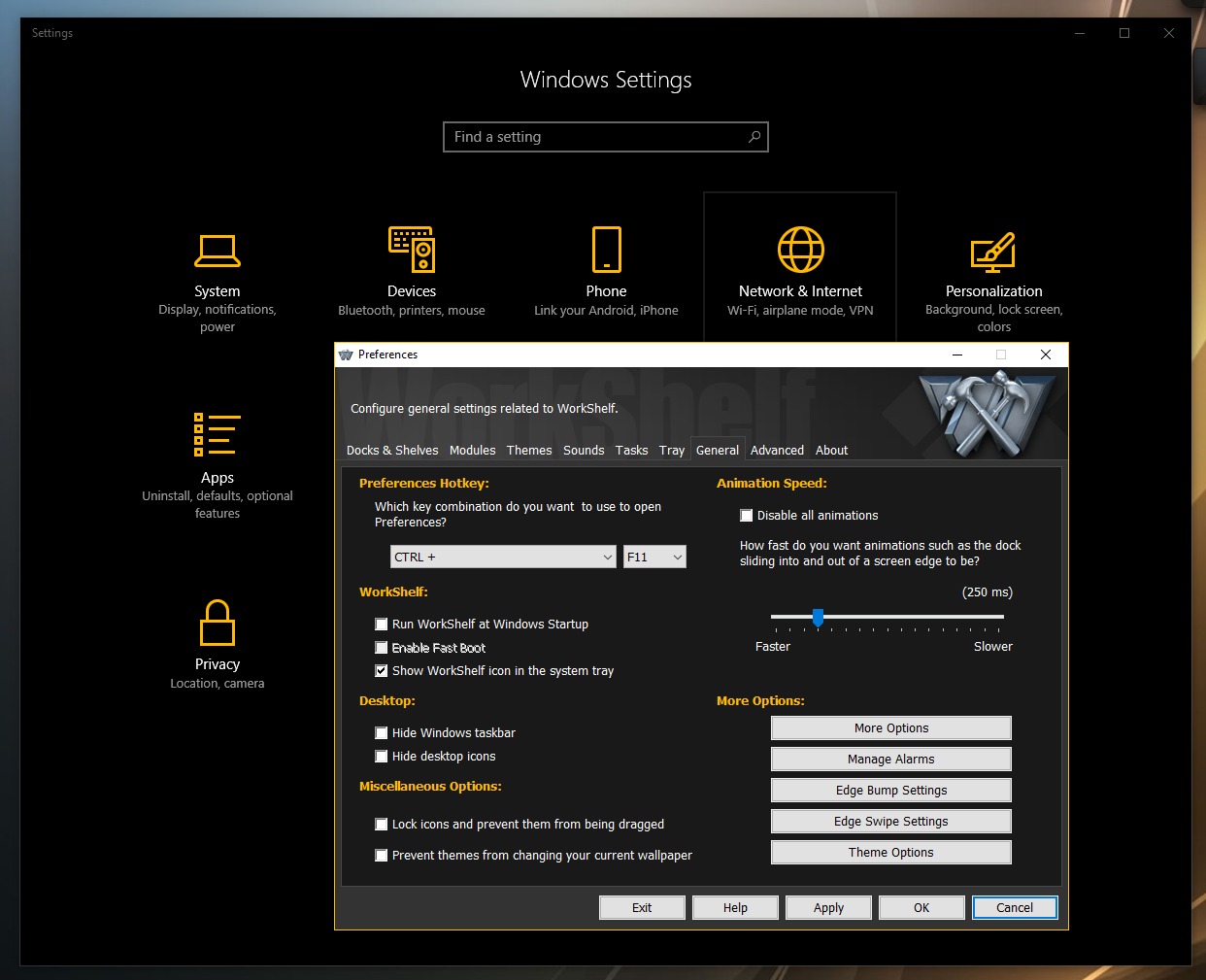The width and height of the screenshot is (1206, 980).
Task: Minimize the Preferences dialog
Action: tap(957, 355)
